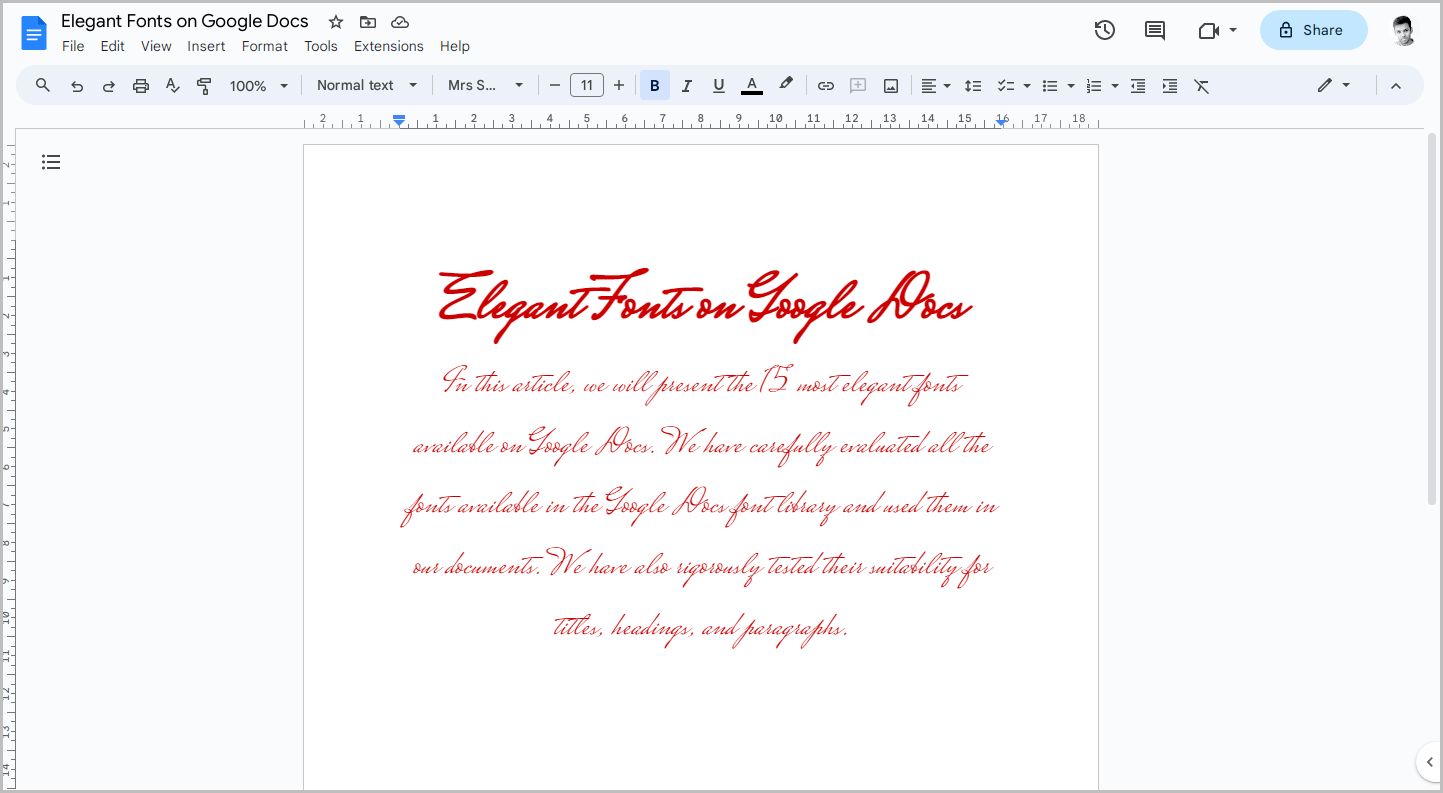Image resolution: width=1443 pixels, height=793 pixels.
Task: Select the Paint format tool
Action: [204, 85]
